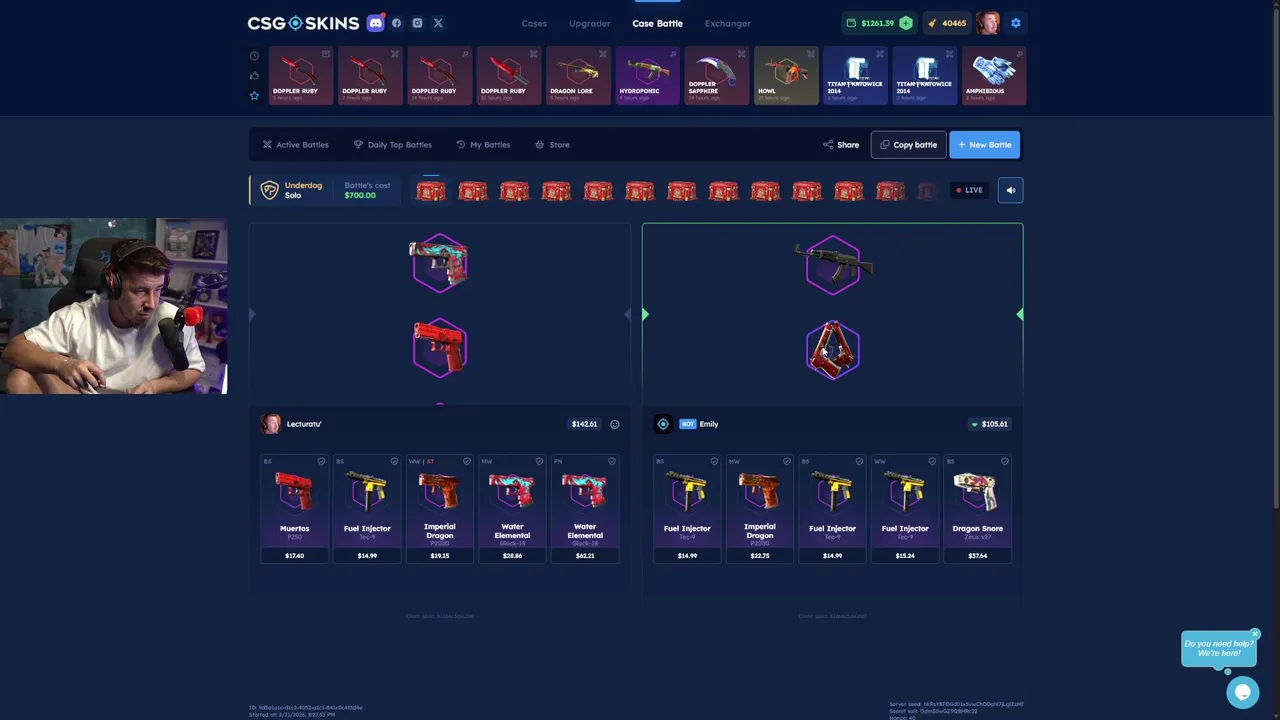Image resolution: width=1280 pixels, height=720 pixels.
Task: Open the Instagram social icon
Action: click(417, 23)
